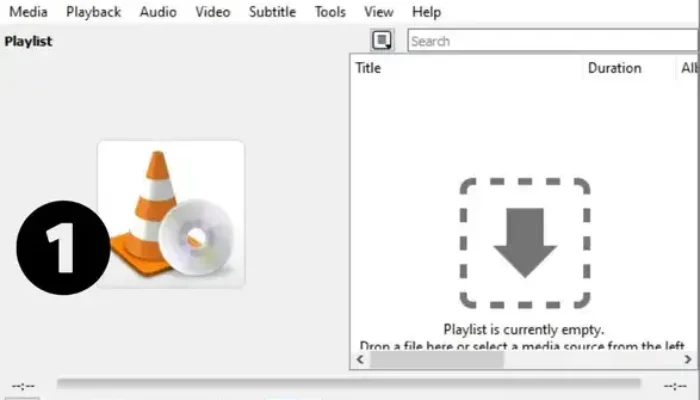Image resolution: width=700 pixels, height=400 pixels.
Task: Sort playlist by the Duration column
Action: (613, 68)
